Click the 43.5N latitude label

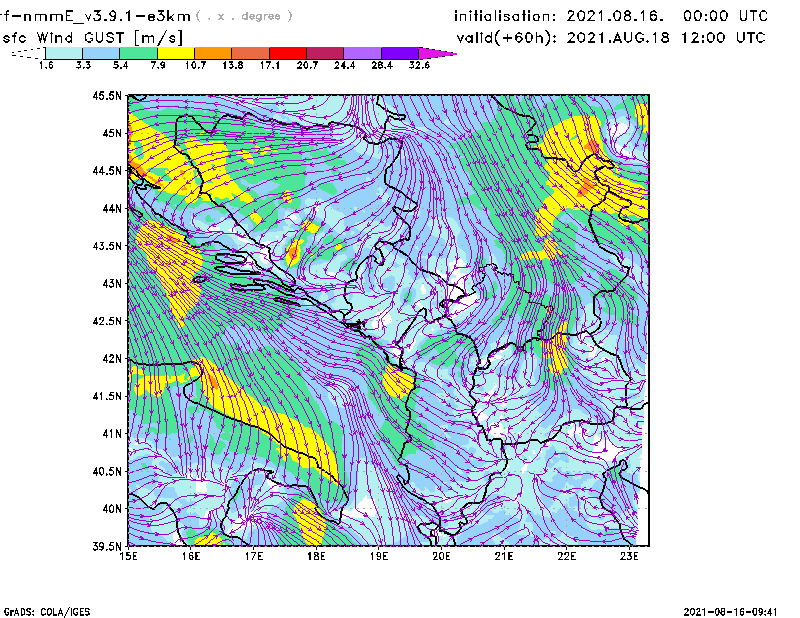[107, 246]
